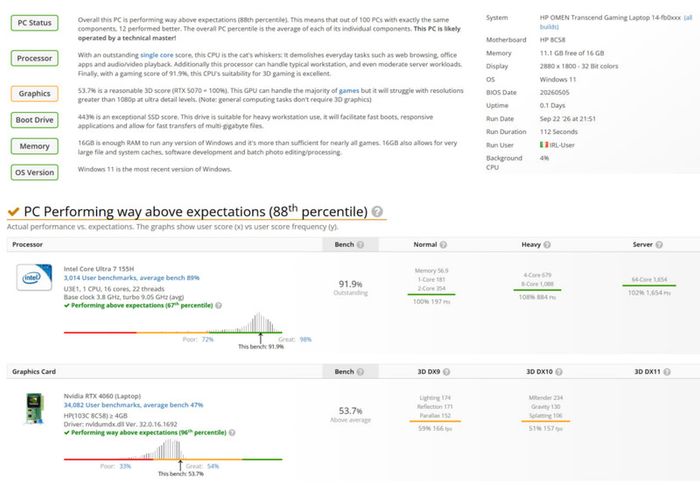Click help icon next to Heavy column
The height and width of the screenshot is (485, 700).
(547, 245)
